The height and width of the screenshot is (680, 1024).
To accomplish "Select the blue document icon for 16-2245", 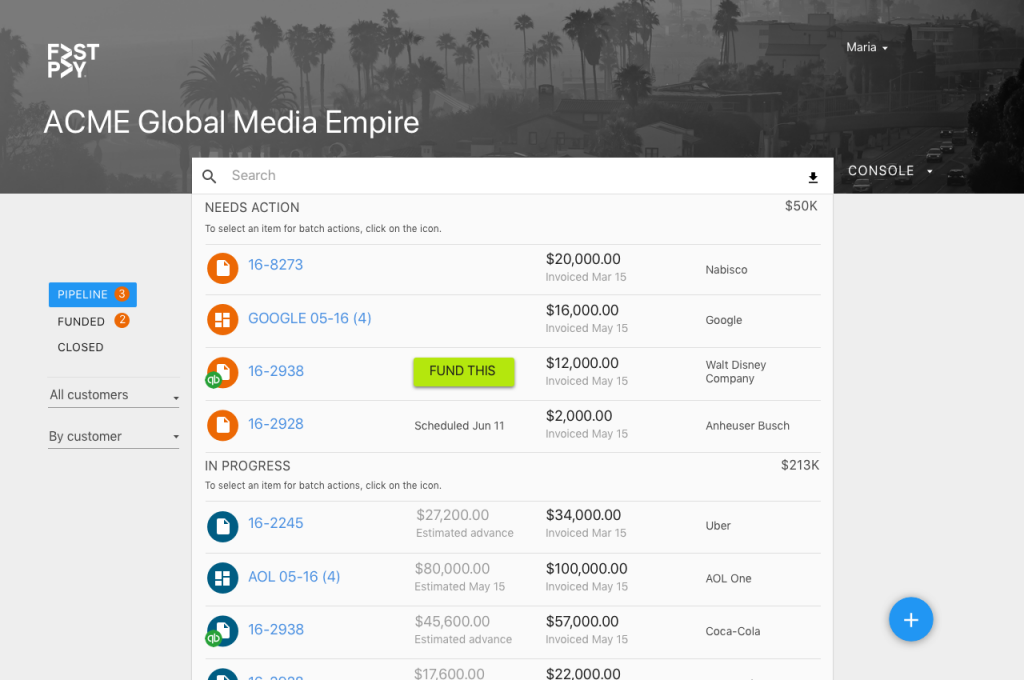I will click(x=222, y=525).
